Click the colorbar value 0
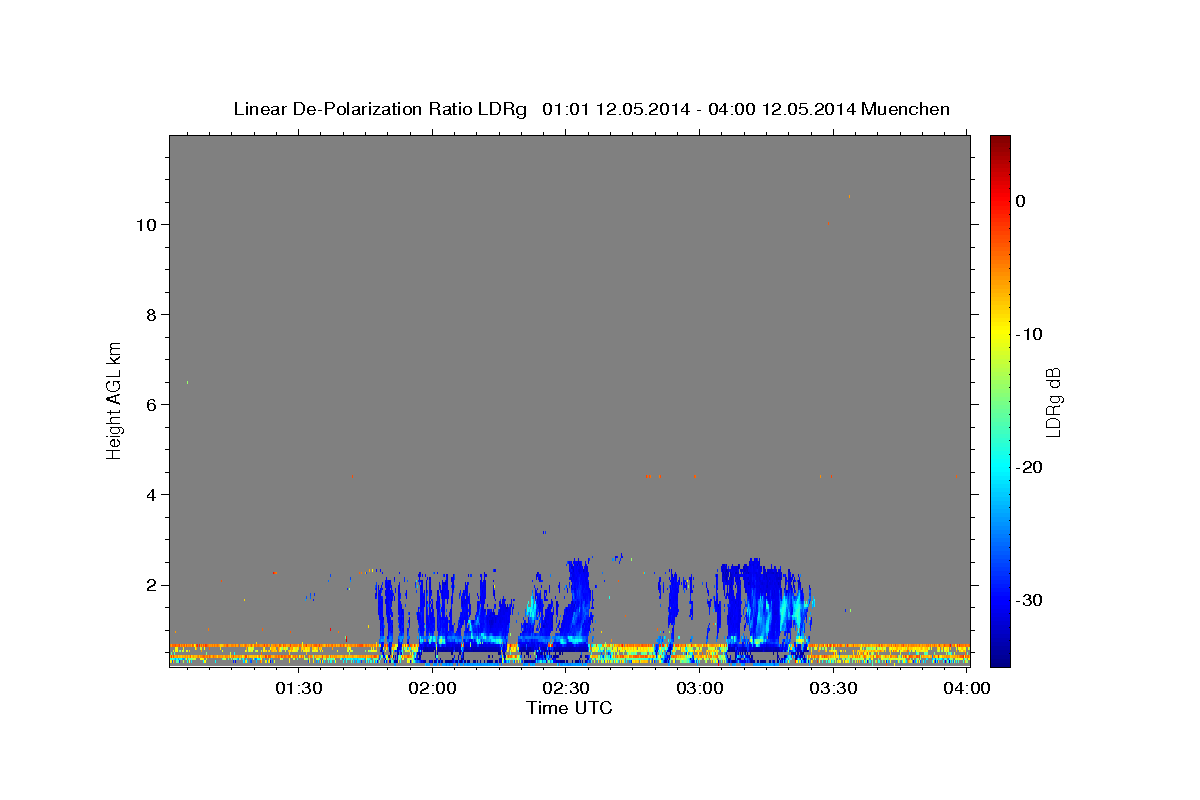The image size is (1200, 800). click(1020, 201)
